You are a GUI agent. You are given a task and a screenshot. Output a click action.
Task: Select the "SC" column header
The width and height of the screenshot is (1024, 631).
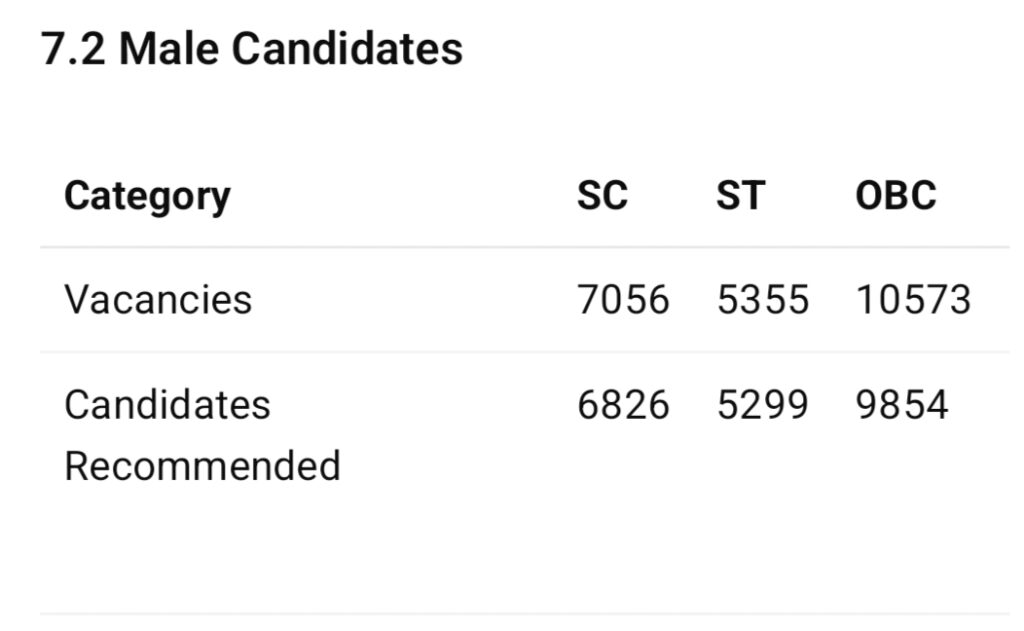pyautogui.click(x=602, y=196)
